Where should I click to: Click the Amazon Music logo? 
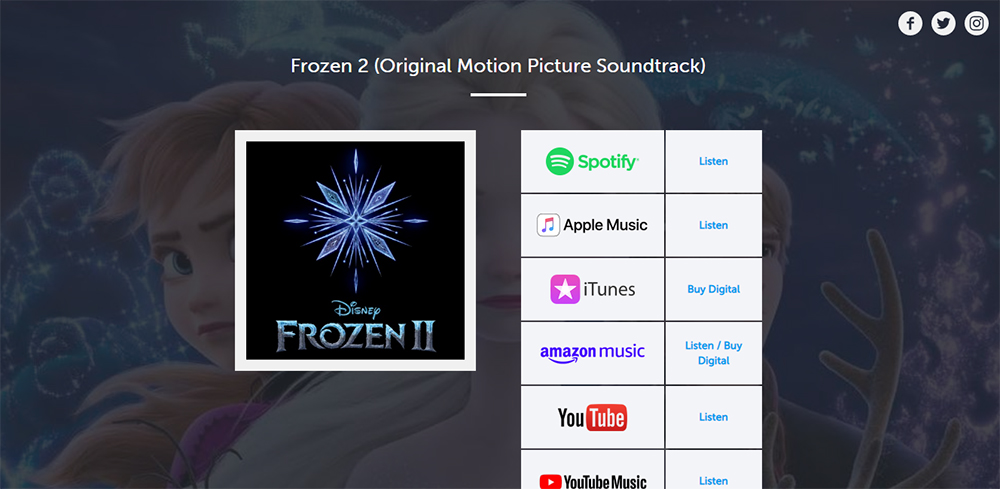tap(592, 353)
